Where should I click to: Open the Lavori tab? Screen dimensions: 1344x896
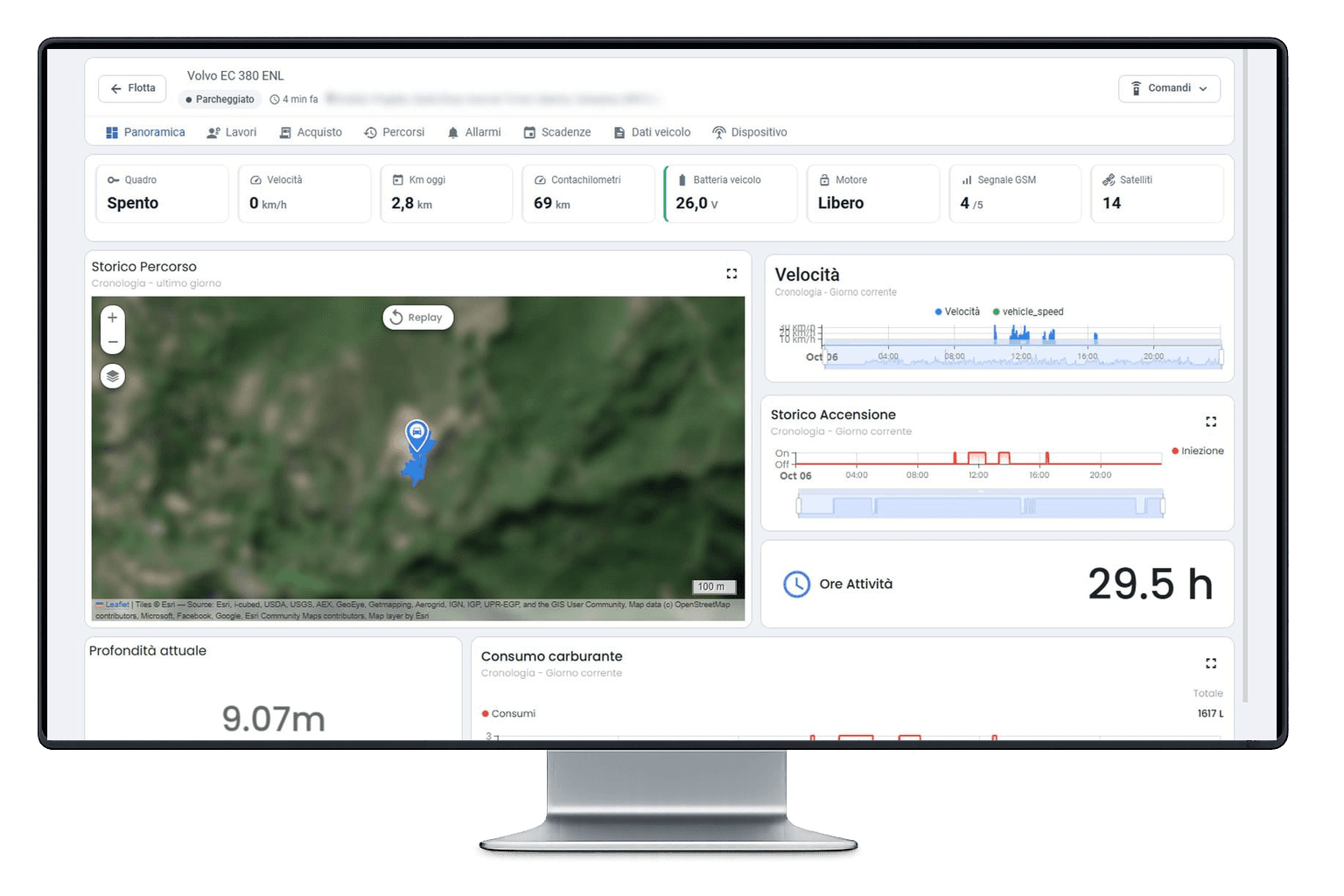[232, 132]
